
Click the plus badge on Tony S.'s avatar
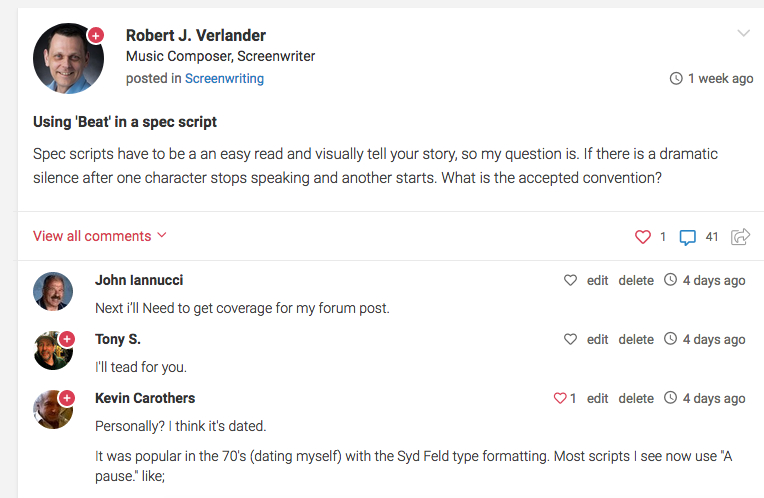pos(67,339)
